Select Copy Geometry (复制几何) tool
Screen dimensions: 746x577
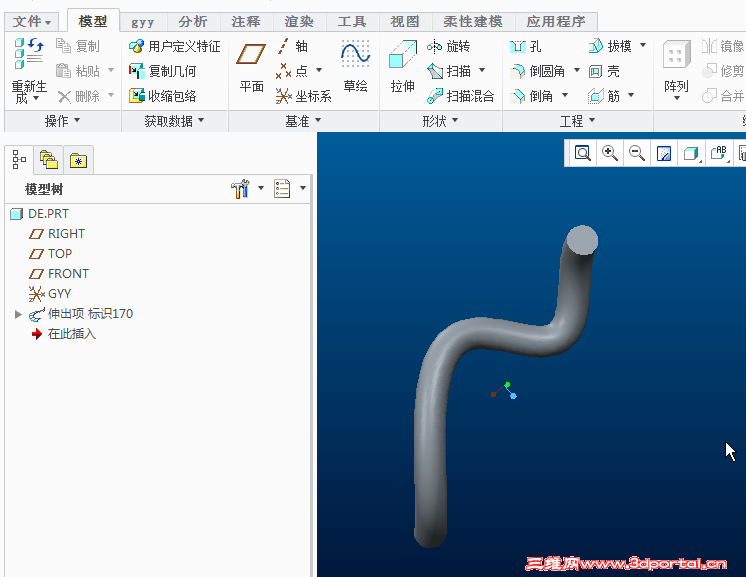(163, 71)
